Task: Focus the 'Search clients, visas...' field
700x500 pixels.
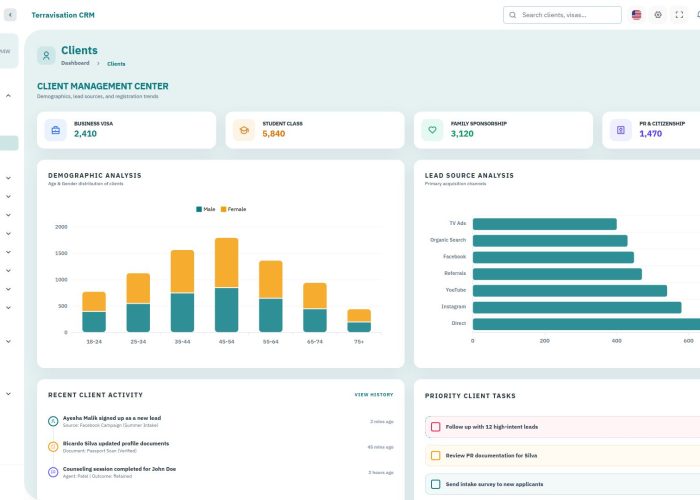Action: pyautogui.click(x=562, y=15)
